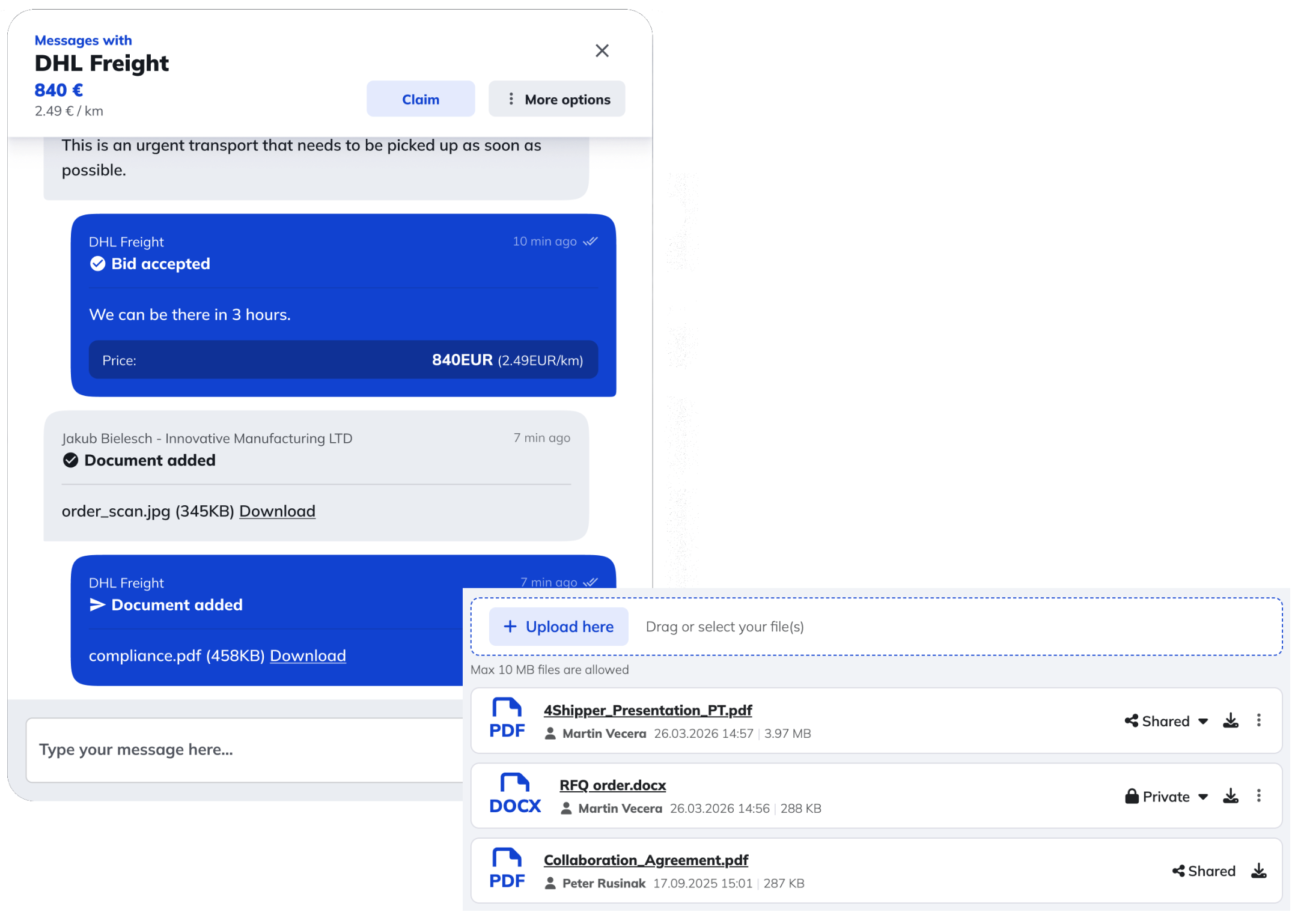
Task: Download the compliance.pdf attachment
Action: pos(308,655)
